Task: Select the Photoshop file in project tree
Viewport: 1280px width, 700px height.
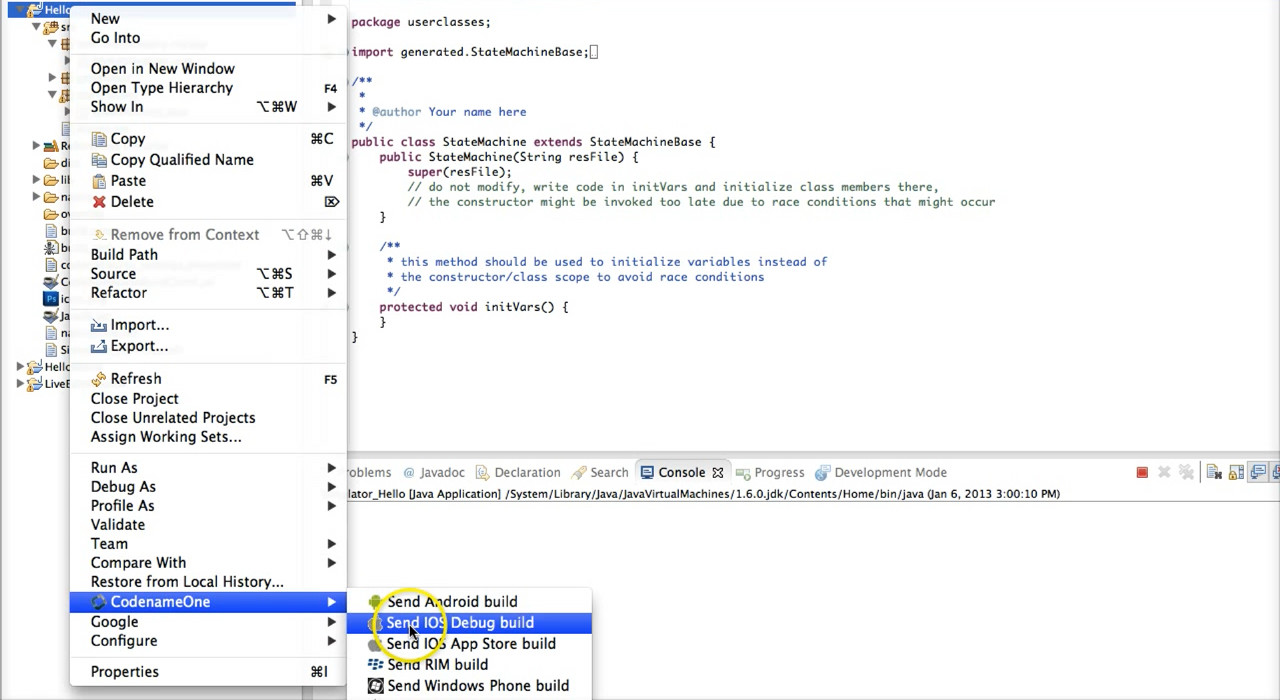Action: click(x=58, y=299)
